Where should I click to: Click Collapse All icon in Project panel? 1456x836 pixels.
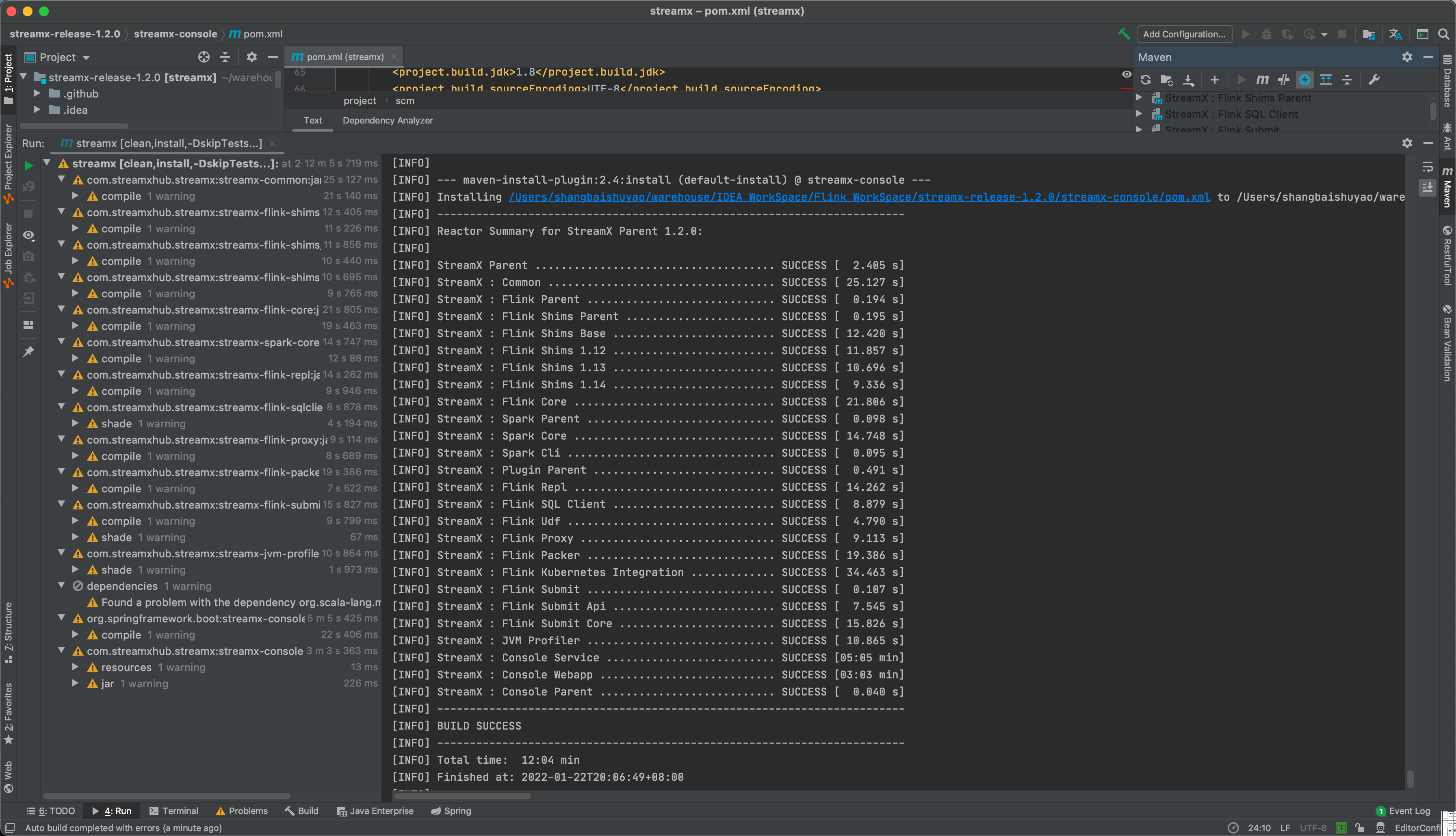coord(225,57)
